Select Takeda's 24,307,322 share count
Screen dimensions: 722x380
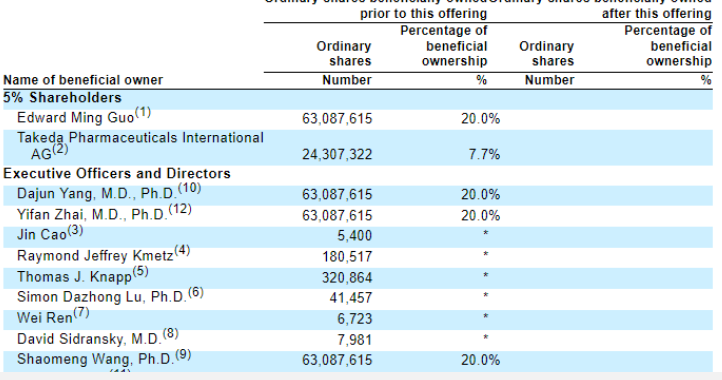(x=337, y=154)
